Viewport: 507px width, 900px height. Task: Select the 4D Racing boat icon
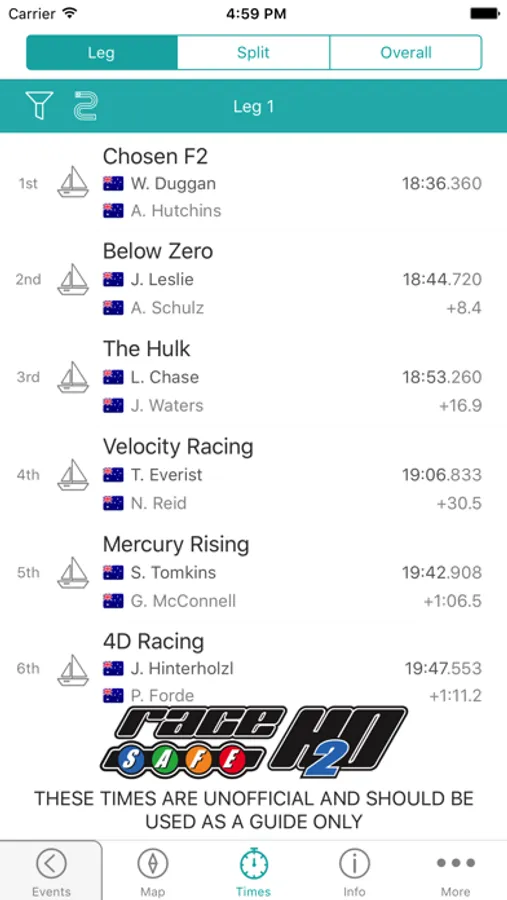[73, 670]
